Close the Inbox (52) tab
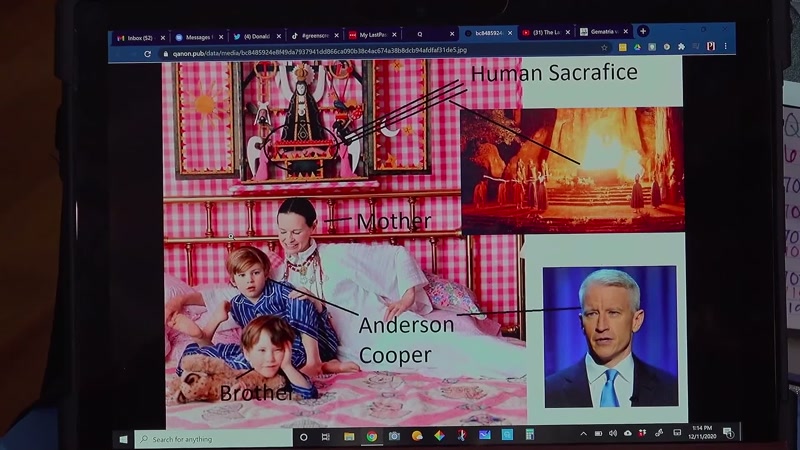Image resolution: width=800 pixels, height=450 pixels. [x=163, y=38]
